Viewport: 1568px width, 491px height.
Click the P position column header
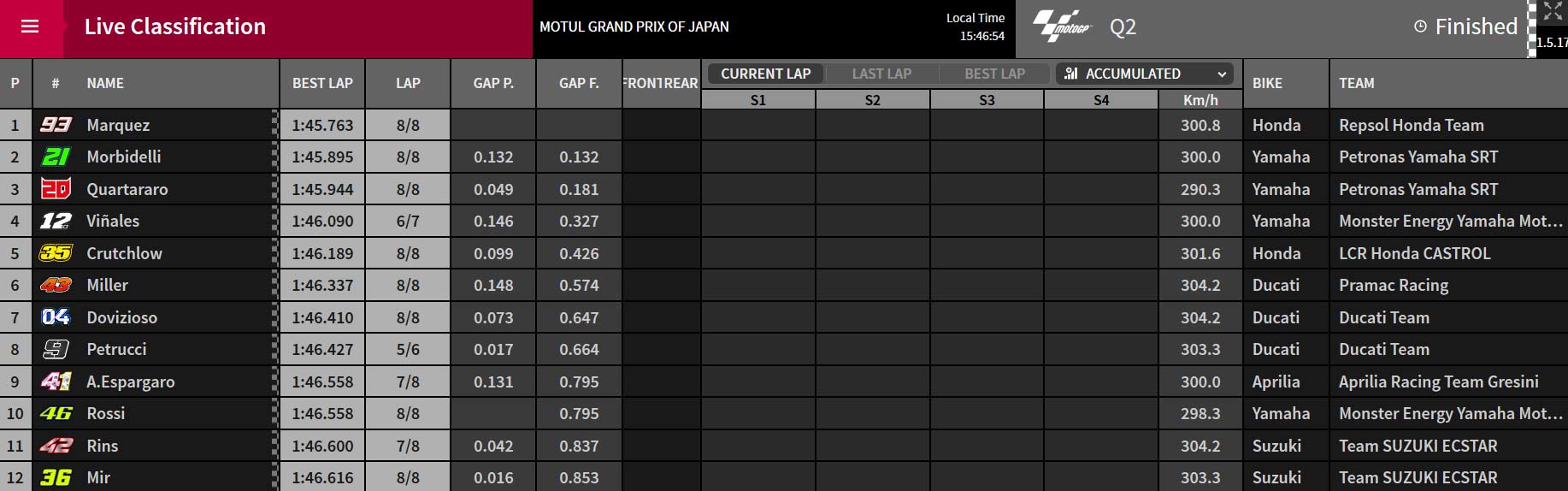pyautogui.click(x=15, y=83)
